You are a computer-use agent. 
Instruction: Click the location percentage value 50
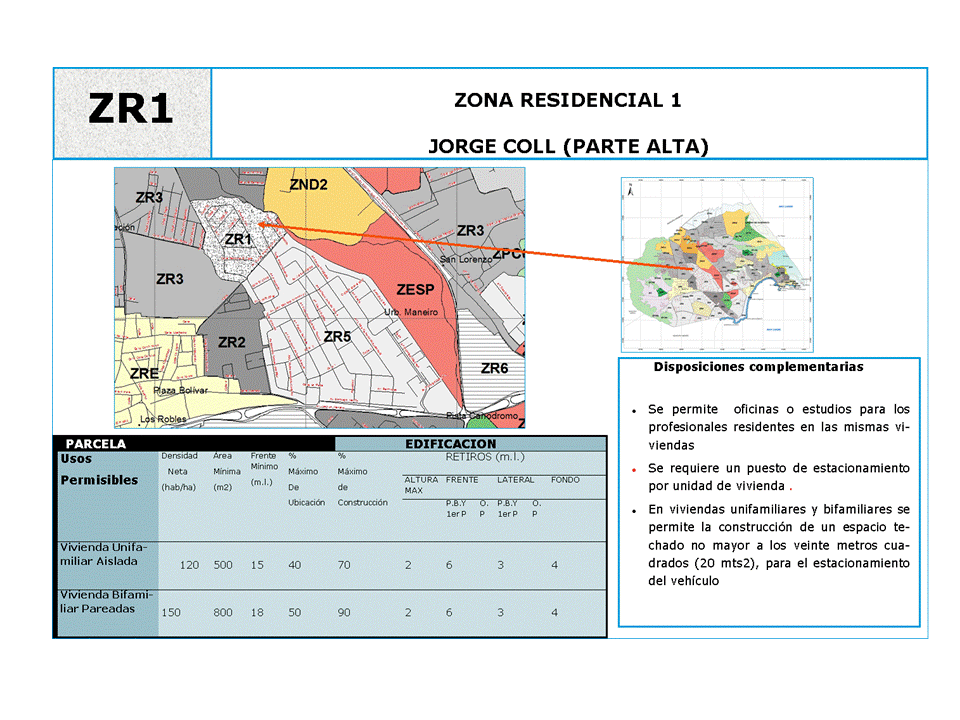(x=294, y=612)
